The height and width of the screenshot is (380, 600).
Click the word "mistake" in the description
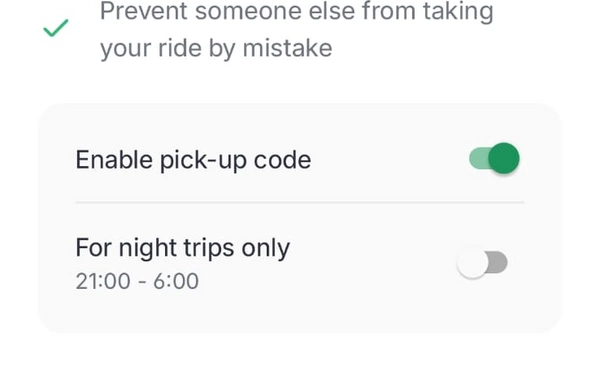[287, 48]
